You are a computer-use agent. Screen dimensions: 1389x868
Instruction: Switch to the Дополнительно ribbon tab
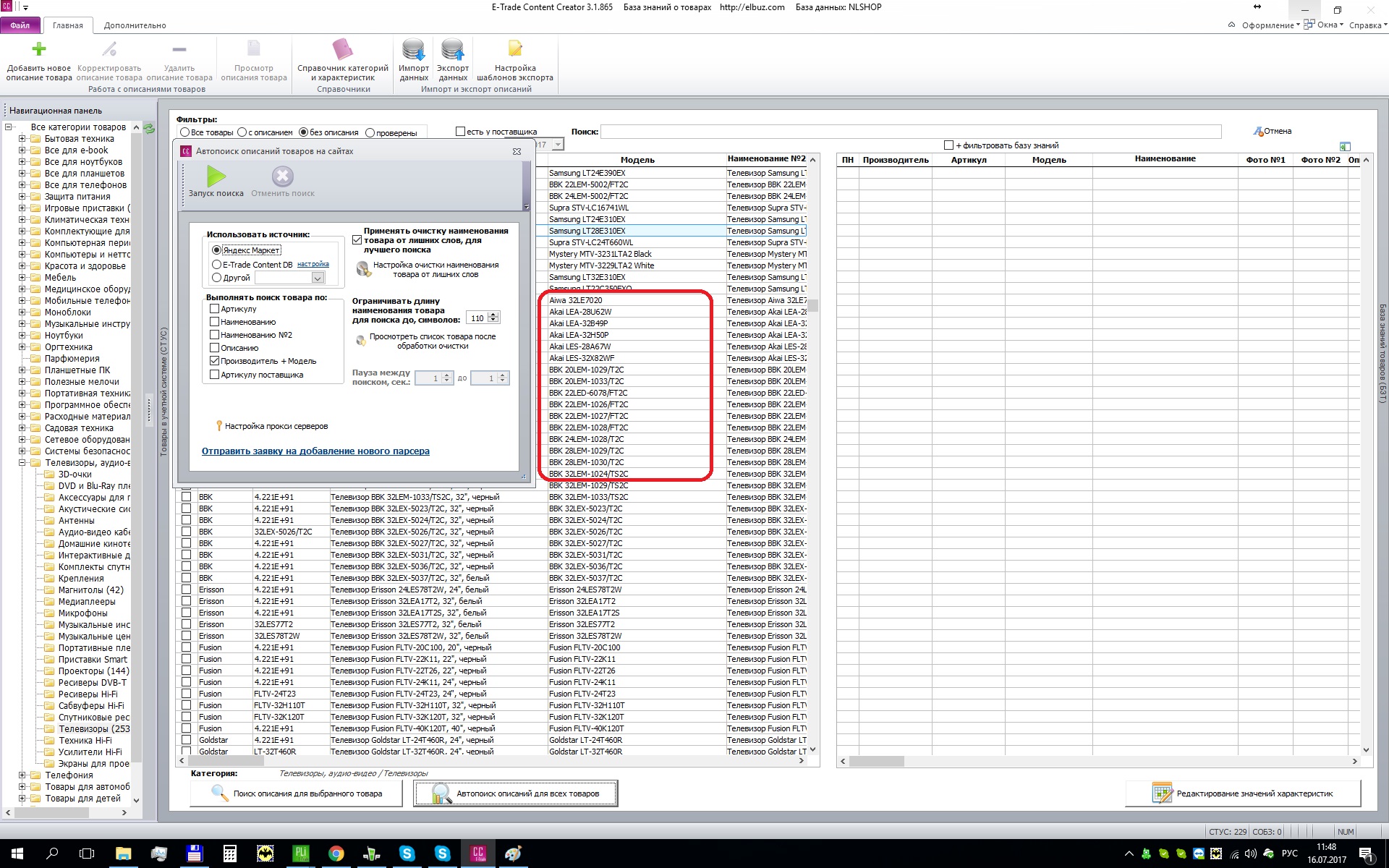click(x=135, y=25)
